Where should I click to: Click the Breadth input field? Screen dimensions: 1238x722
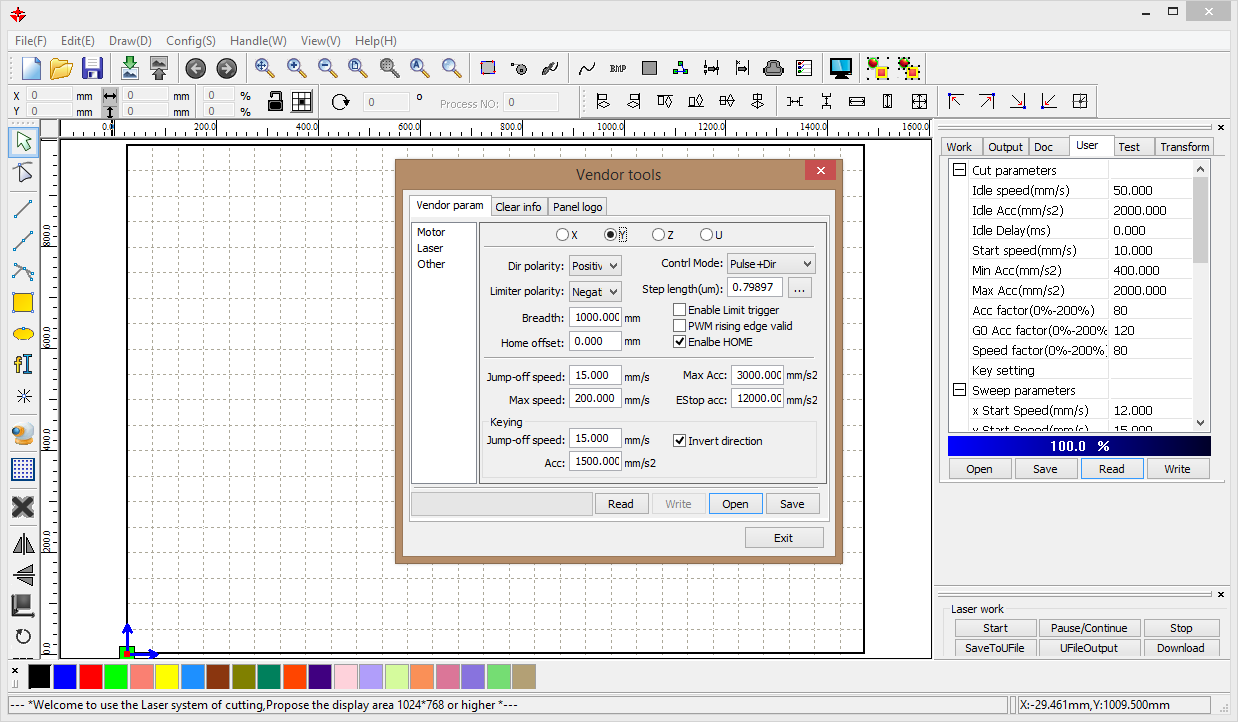(x=594, y=318)
